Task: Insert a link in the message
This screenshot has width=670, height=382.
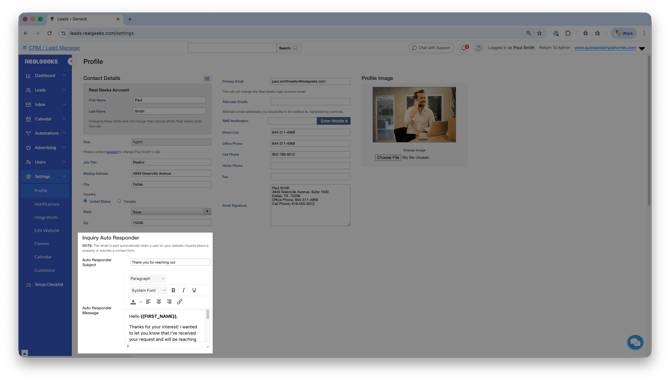Action: point(179,302)
